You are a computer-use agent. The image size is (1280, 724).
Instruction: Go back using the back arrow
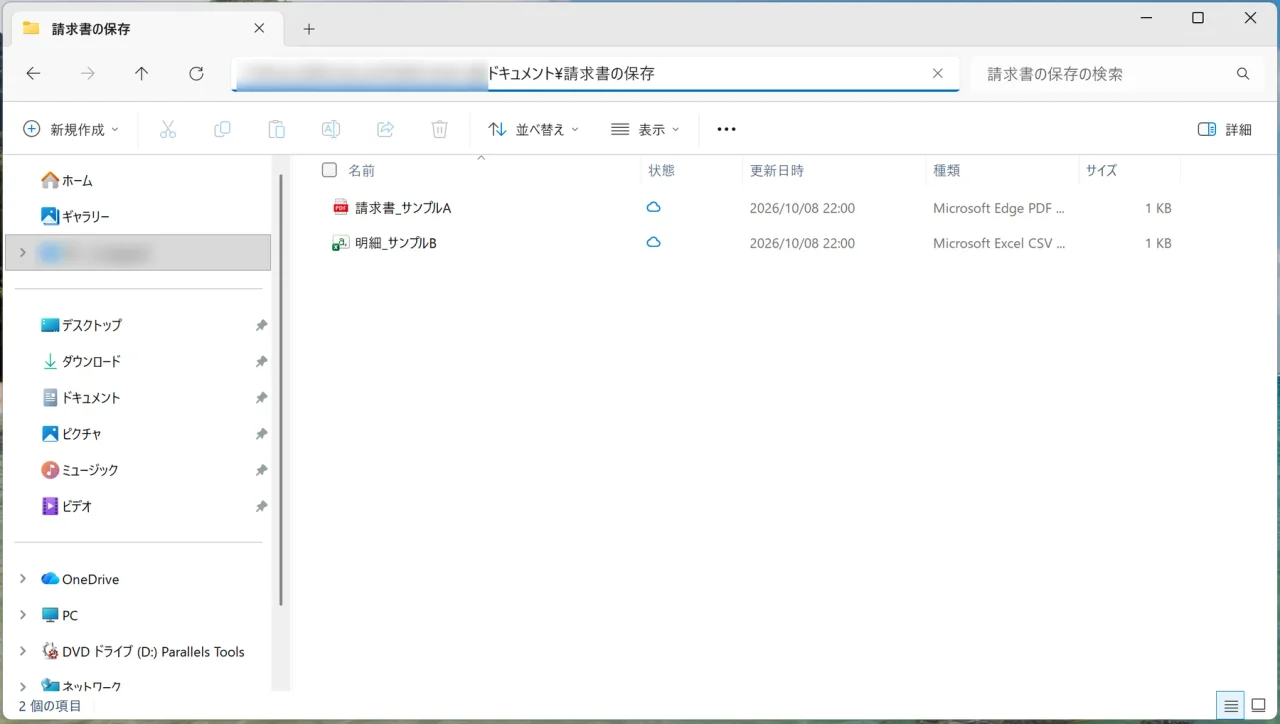point(33,74)
